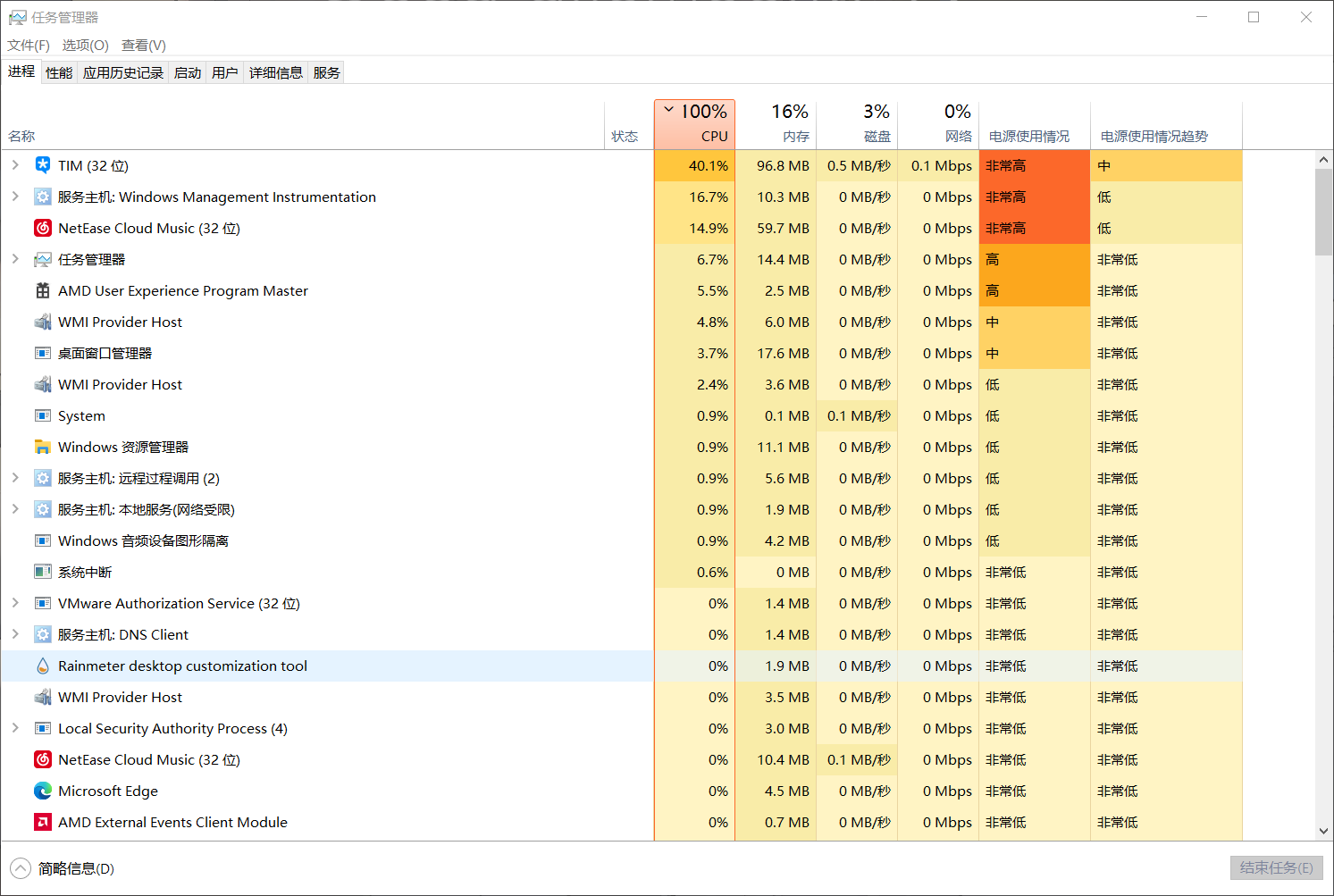This screenshot has height=896, width=1334.
Task: Click the 17.6 MB memory value
Action: 783,353
